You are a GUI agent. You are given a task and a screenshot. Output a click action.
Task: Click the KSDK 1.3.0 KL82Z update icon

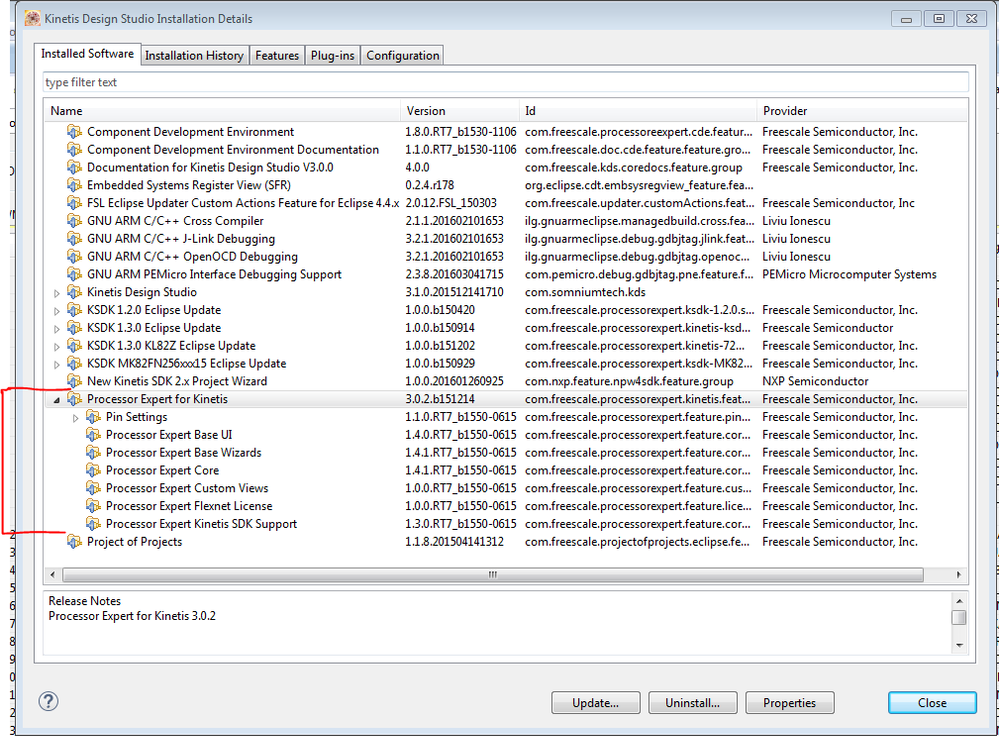(x=75, y=346)
